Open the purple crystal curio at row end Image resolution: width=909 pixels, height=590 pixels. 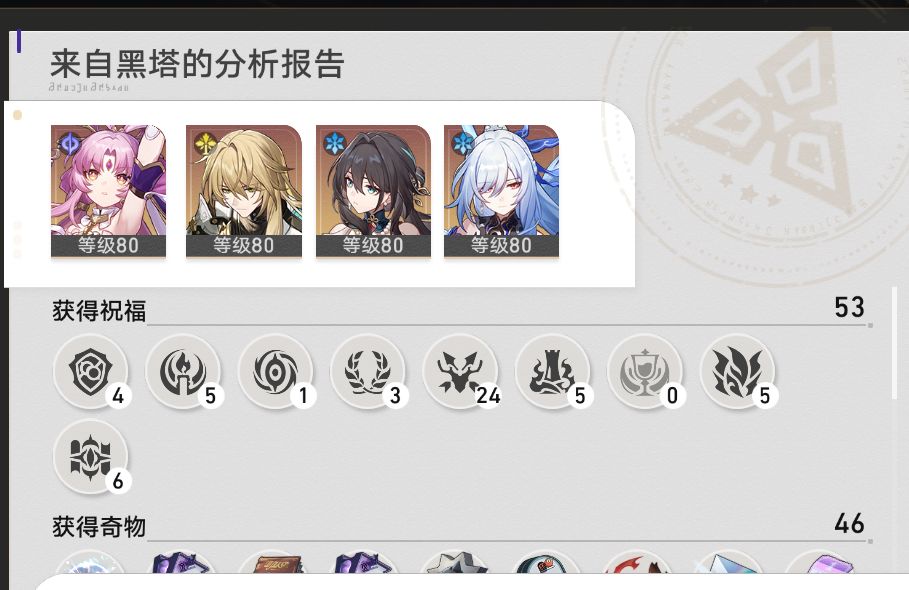coord(820,563)
